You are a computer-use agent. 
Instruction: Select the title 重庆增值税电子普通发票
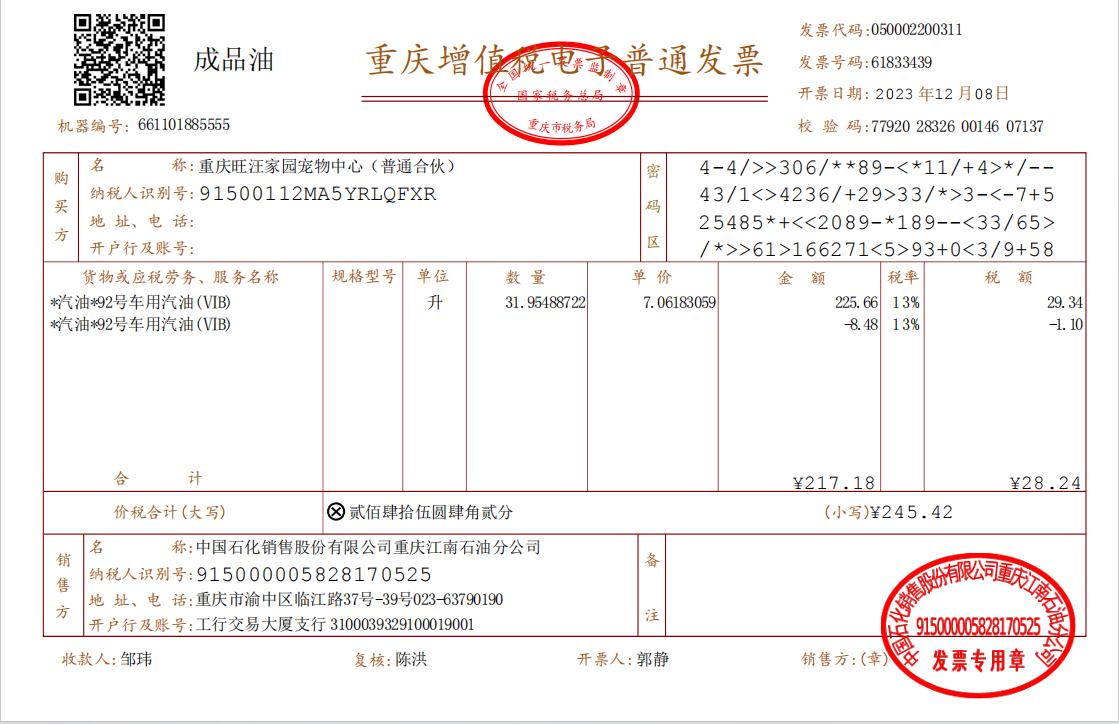(x=564, y=61)
